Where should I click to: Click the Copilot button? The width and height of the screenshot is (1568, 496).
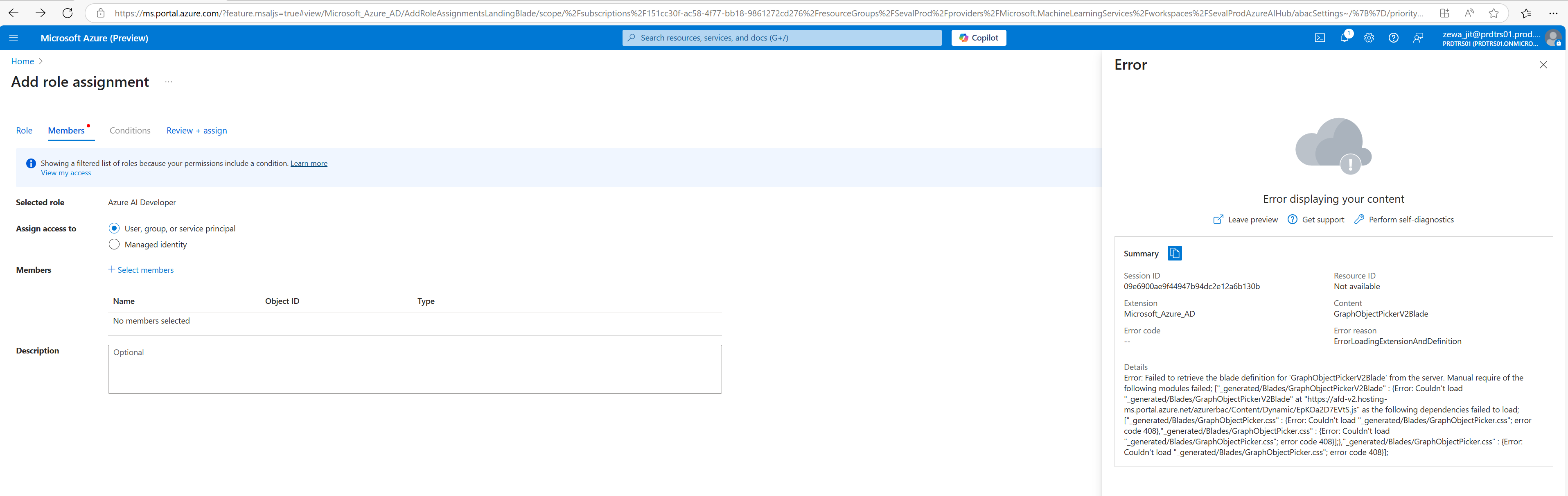[x=979, y=38]
